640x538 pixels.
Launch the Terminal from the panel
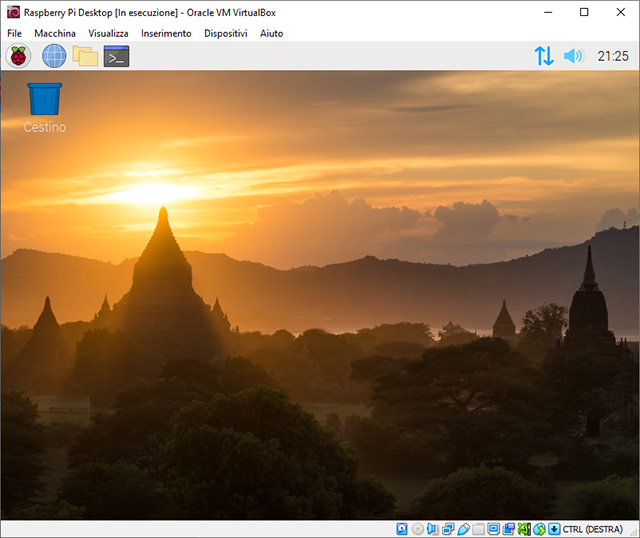(117, 56)
